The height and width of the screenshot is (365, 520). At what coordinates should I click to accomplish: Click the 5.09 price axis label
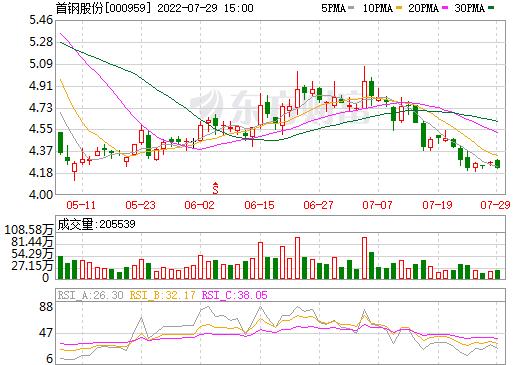click(41, 64)
